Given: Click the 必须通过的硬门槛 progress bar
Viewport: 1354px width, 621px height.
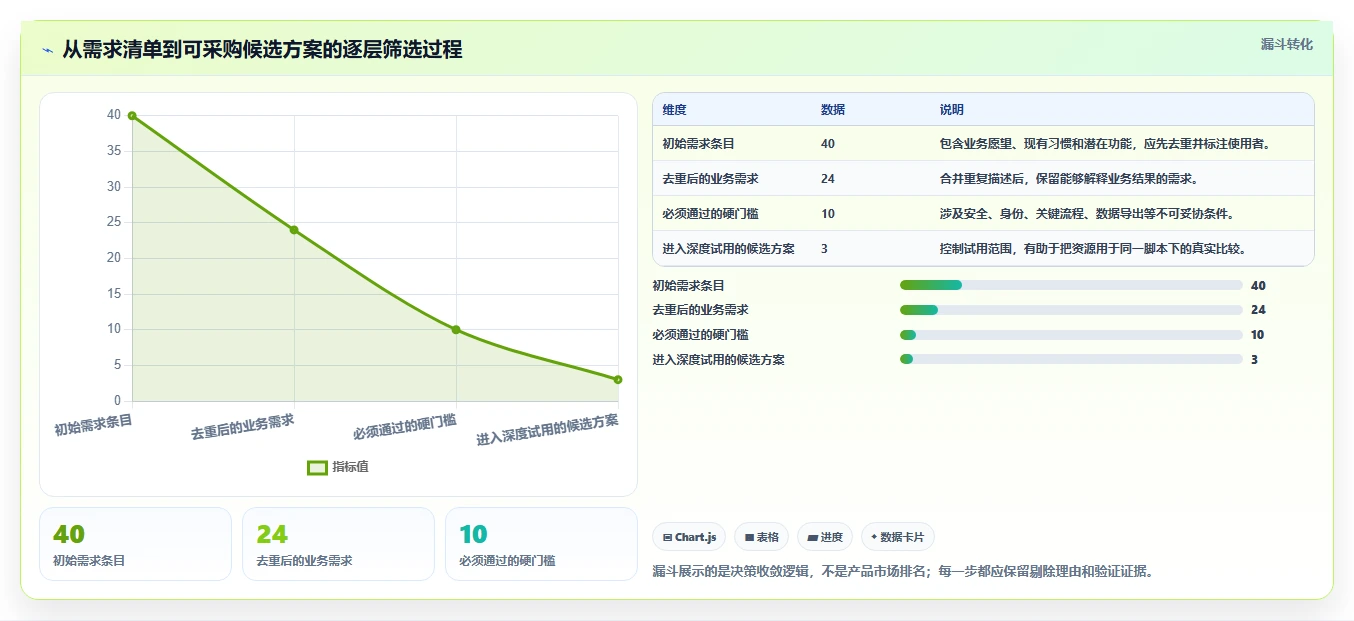Looking at the screenshot, I should (x=1071, y=335).
